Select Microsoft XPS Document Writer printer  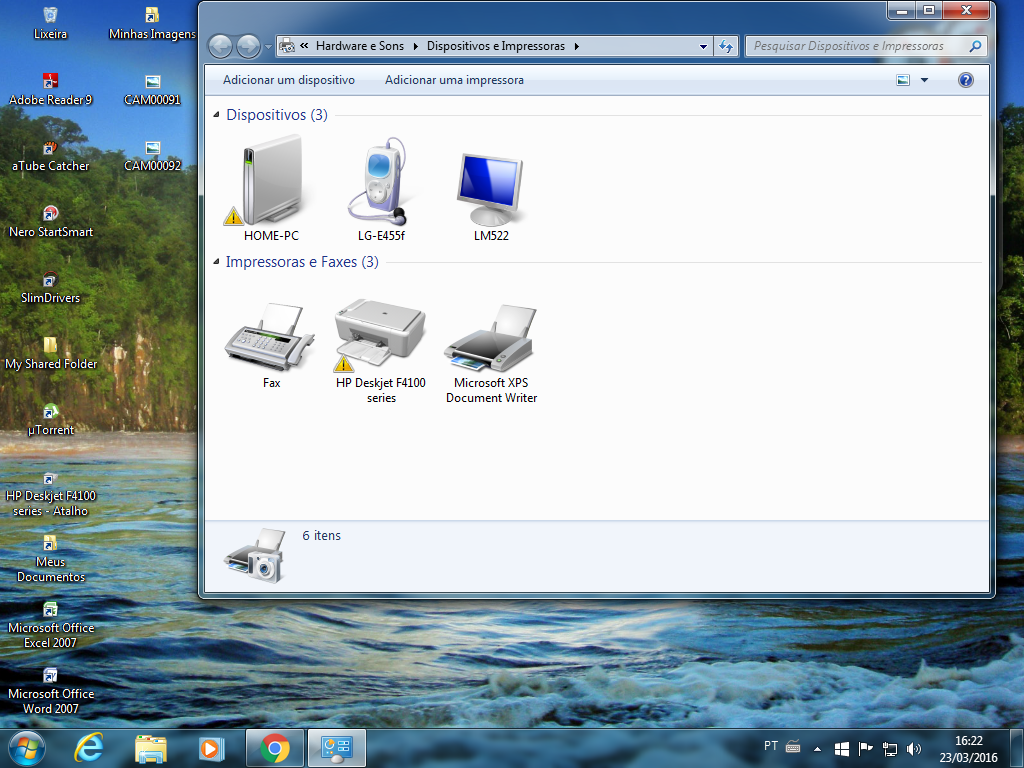[491, 353]
